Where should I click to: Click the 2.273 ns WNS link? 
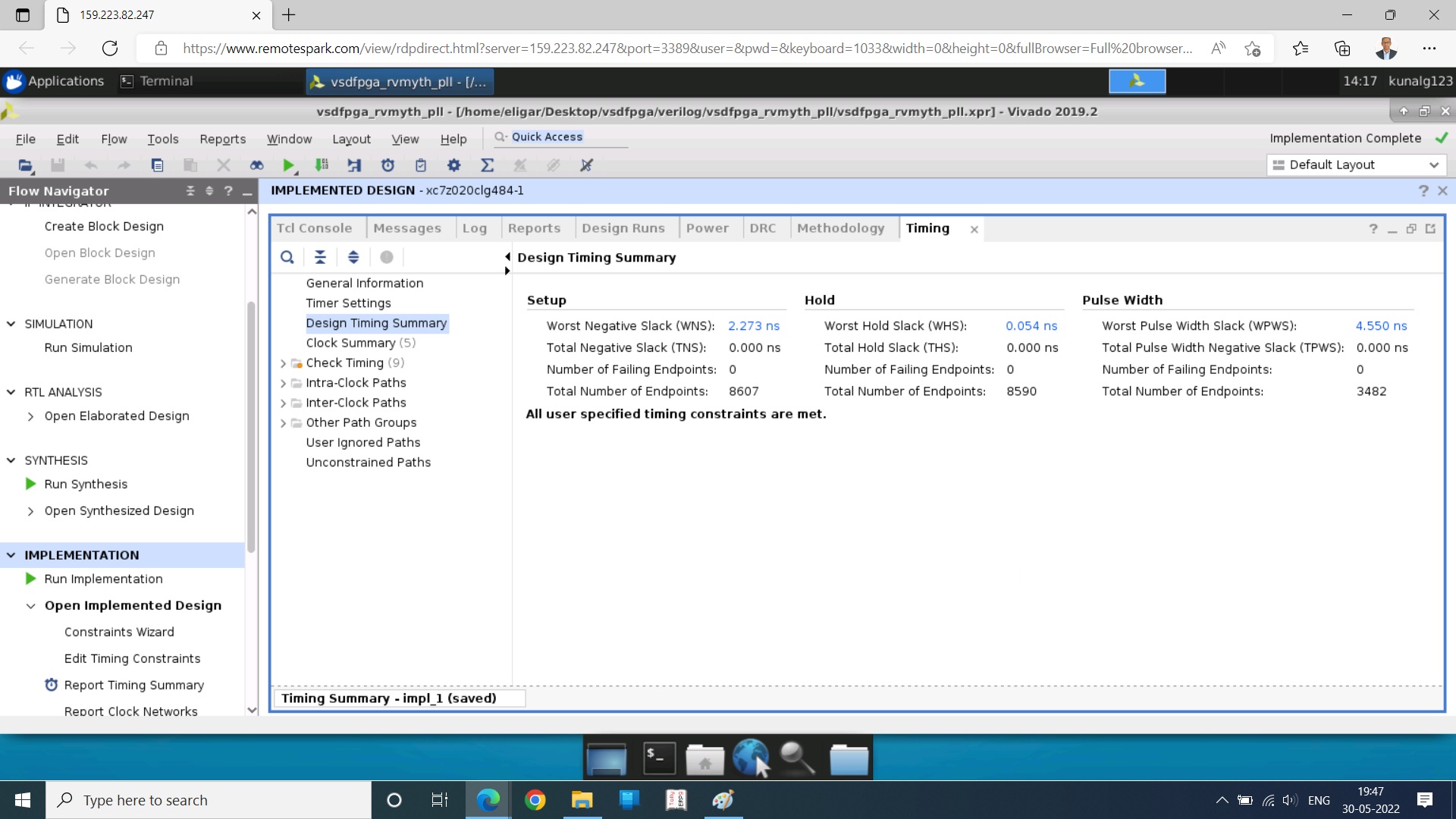(x=753, y=325)
